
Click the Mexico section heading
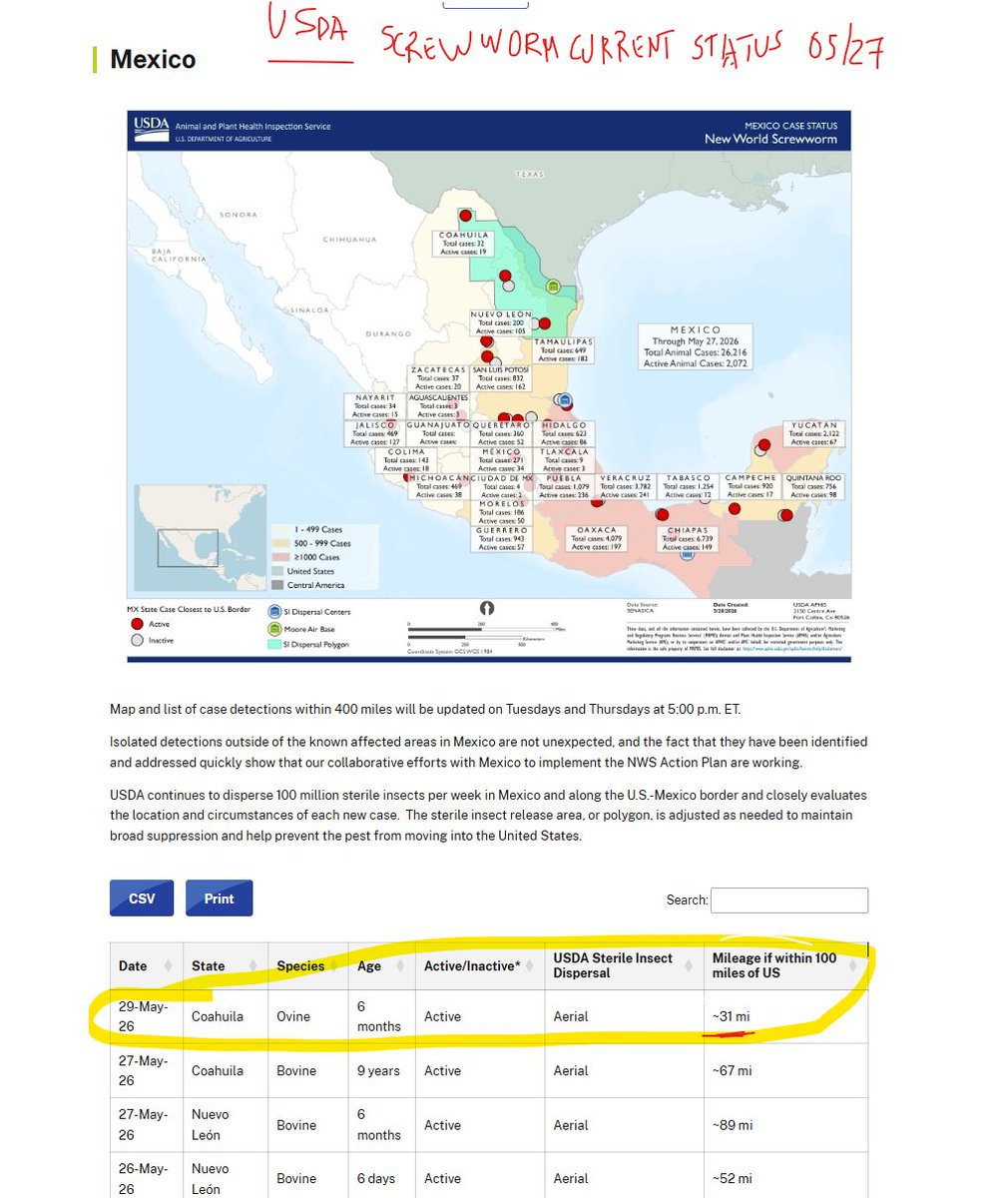point(153,59)
